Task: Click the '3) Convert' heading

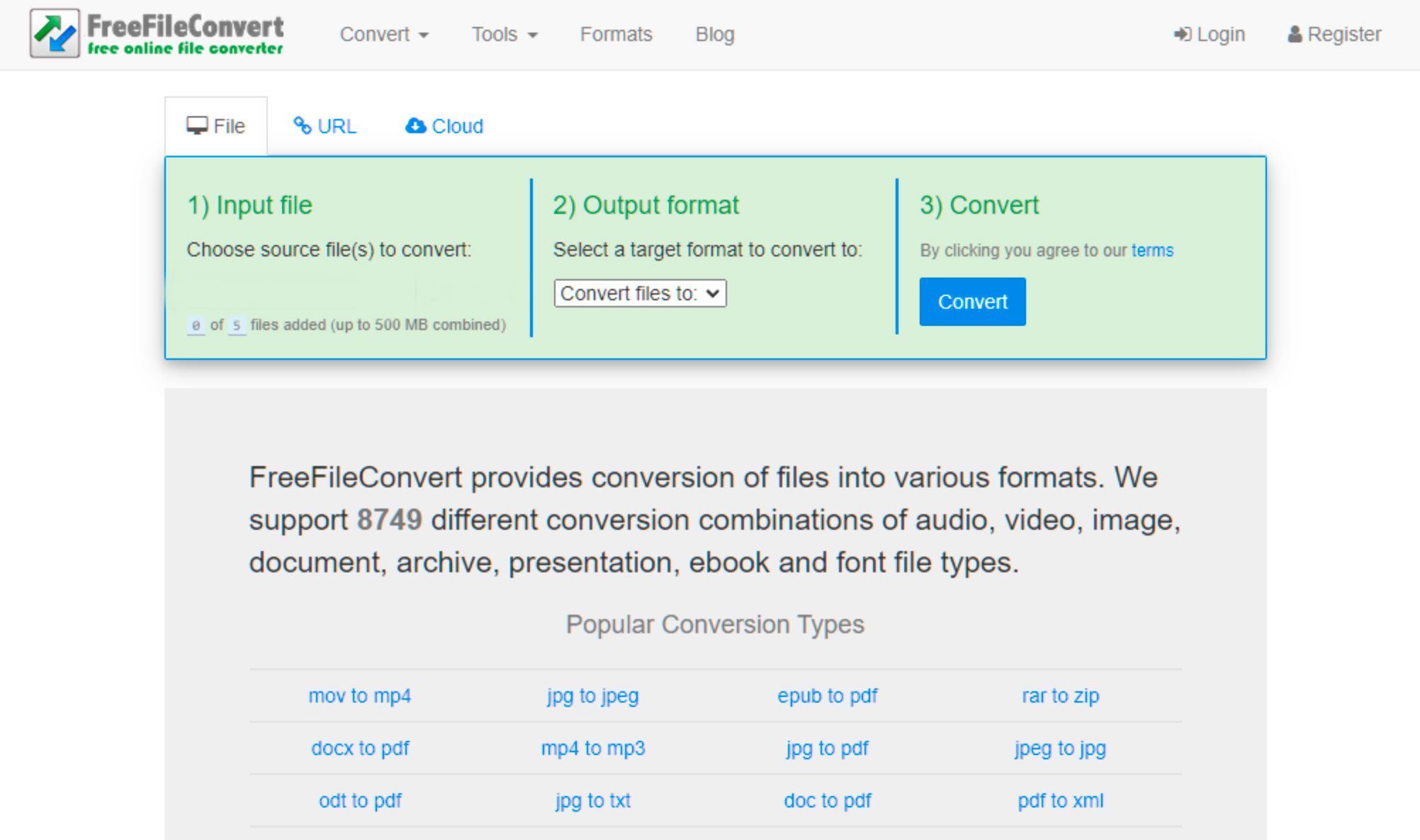Action: click(979, 205)
